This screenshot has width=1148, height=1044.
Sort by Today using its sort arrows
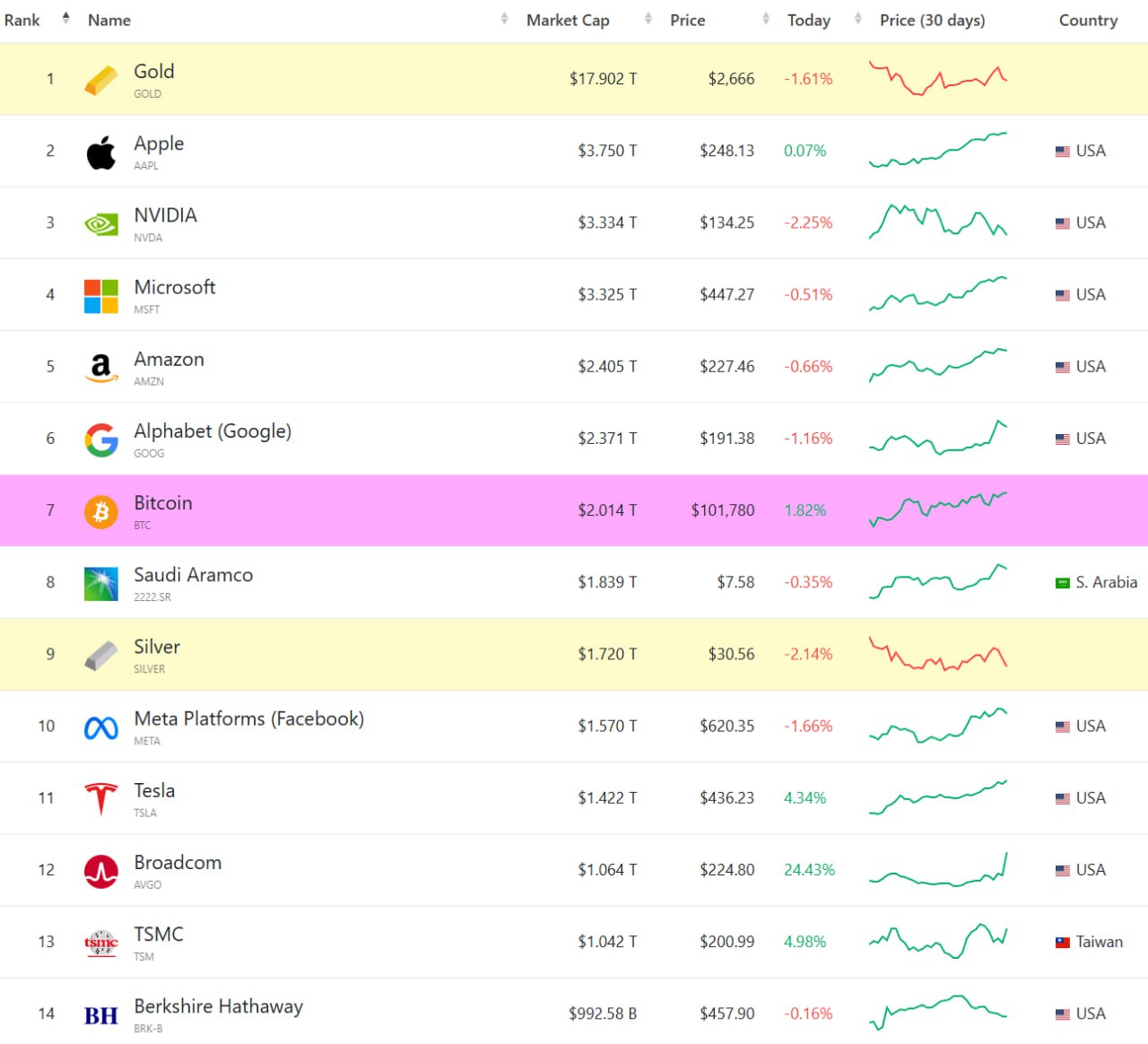coord(858,18)
